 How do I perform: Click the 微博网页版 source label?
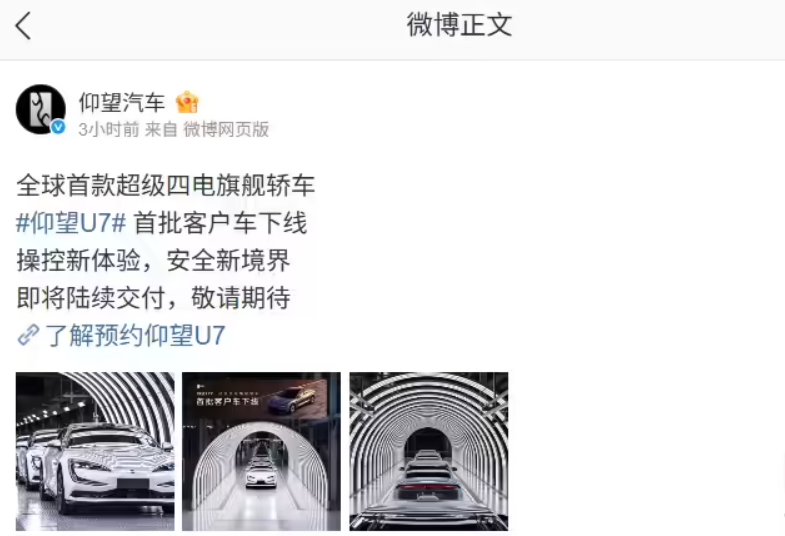click(x=226, y=130)
